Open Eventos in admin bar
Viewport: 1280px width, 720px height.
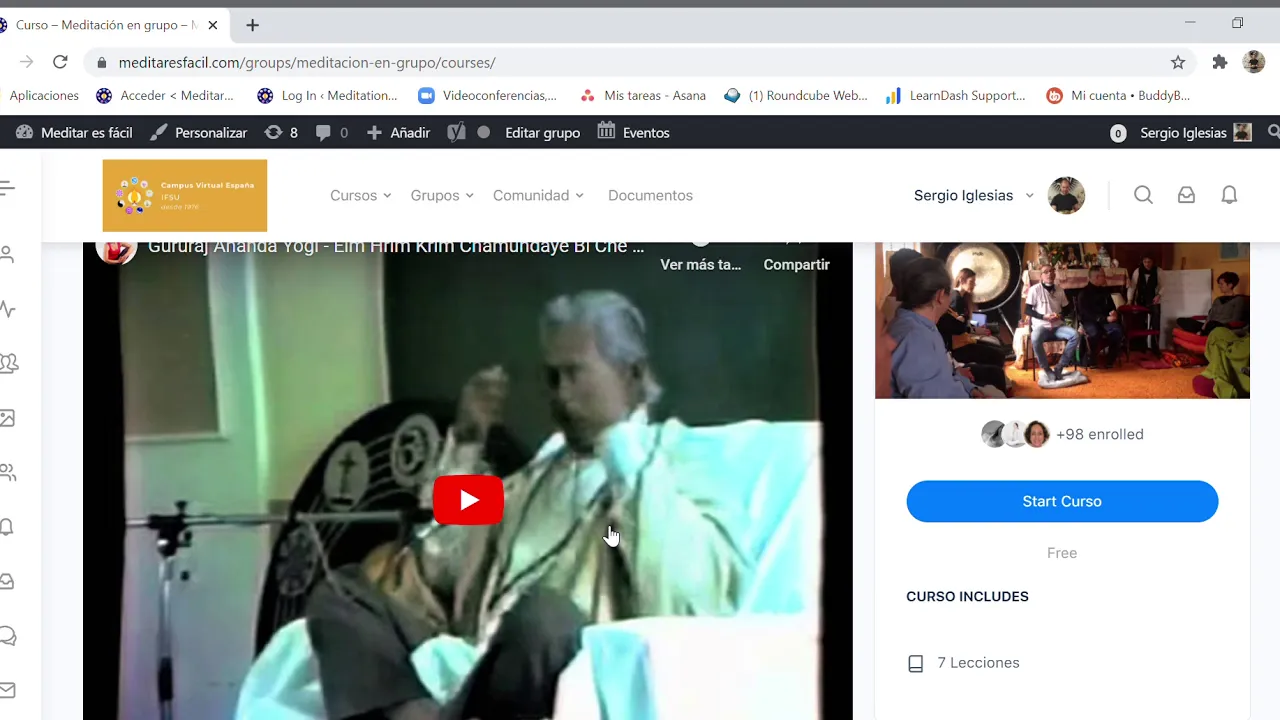[633, 132]
